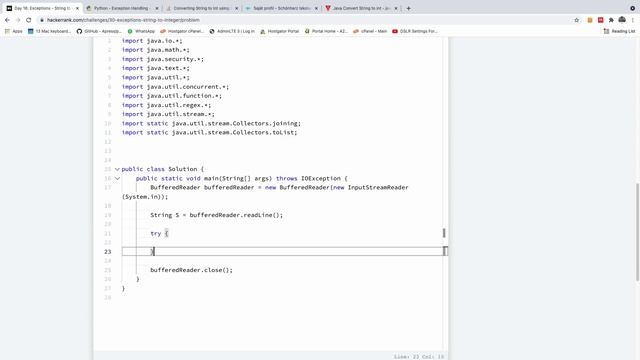Place cursor on the try { line
Image resolution: width=640 pixels, height=360 pixels.
[159, 233]
